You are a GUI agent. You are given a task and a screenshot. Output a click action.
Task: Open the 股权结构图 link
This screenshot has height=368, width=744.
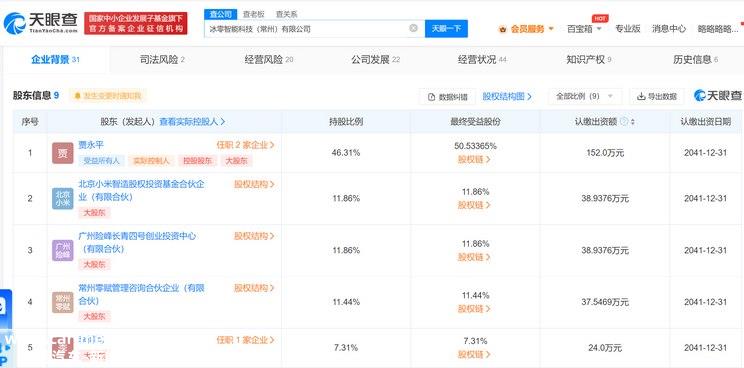(x=507, y=97)
